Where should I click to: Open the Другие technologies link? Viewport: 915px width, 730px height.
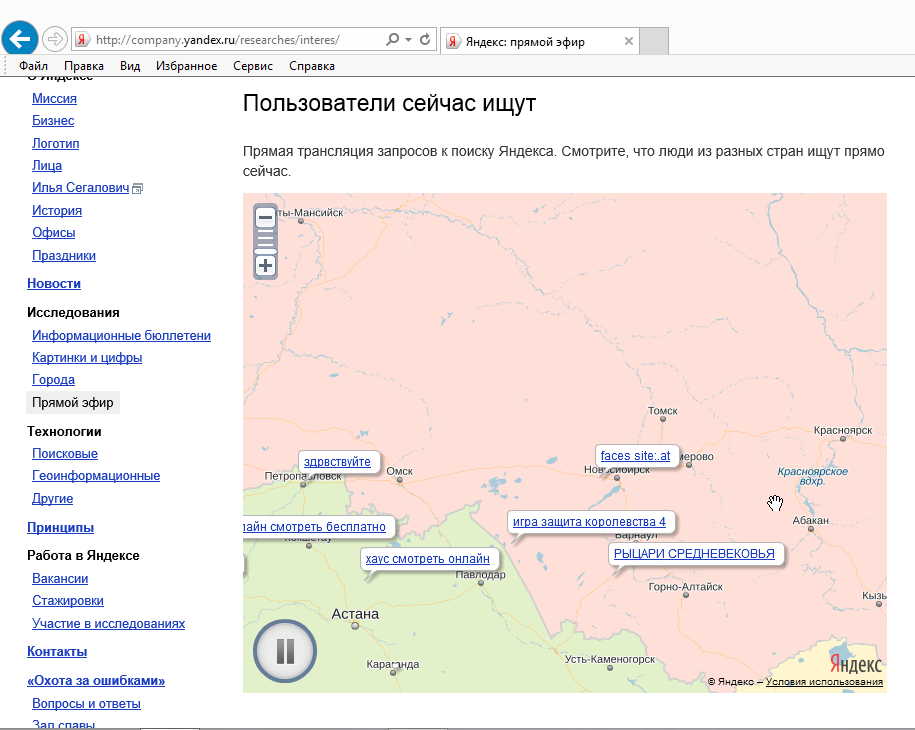click(x=53, y=499)
